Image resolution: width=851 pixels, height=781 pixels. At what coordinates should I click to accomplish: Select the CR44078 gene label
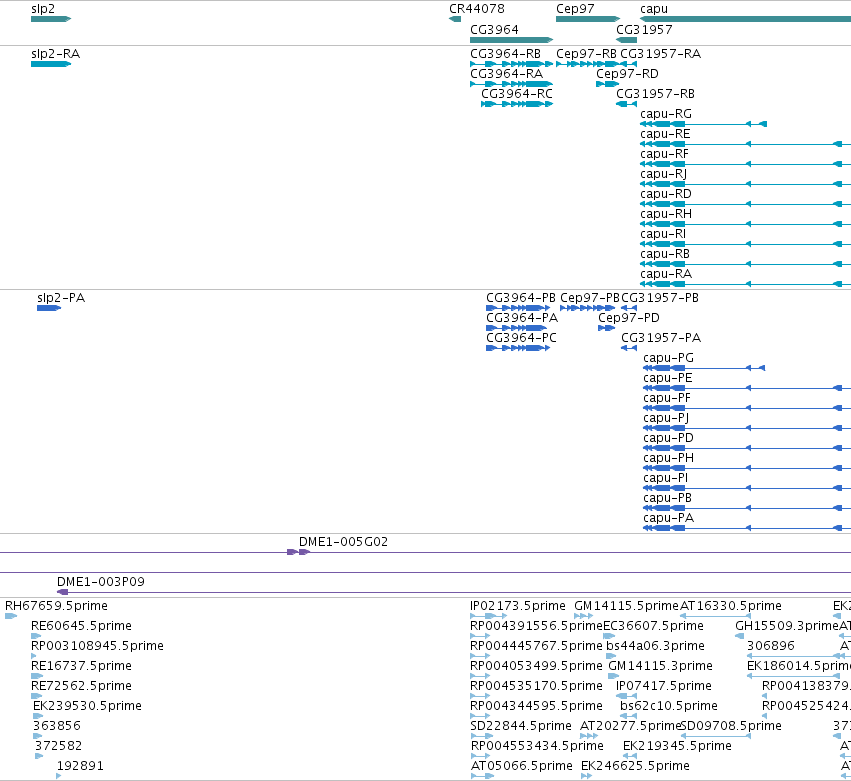(x=477, y=9)
